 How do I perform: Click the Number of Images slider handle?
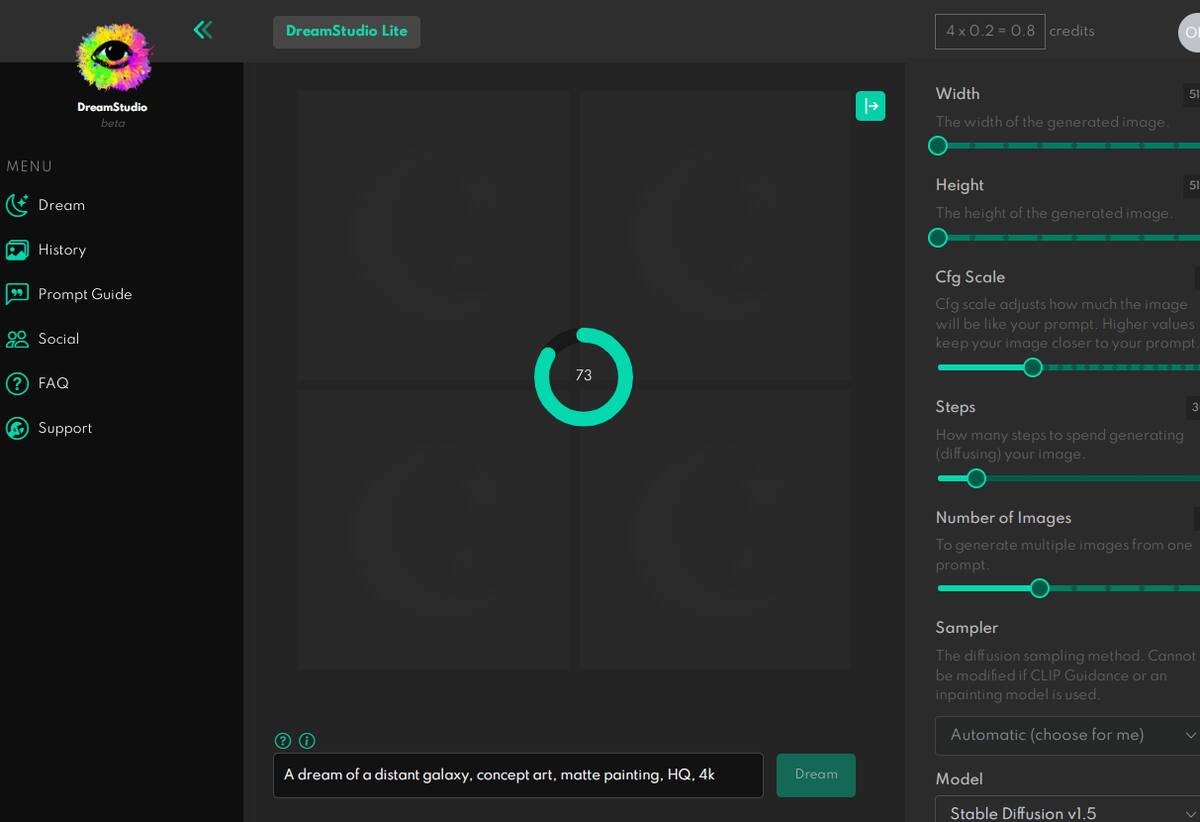(1039, 588)
